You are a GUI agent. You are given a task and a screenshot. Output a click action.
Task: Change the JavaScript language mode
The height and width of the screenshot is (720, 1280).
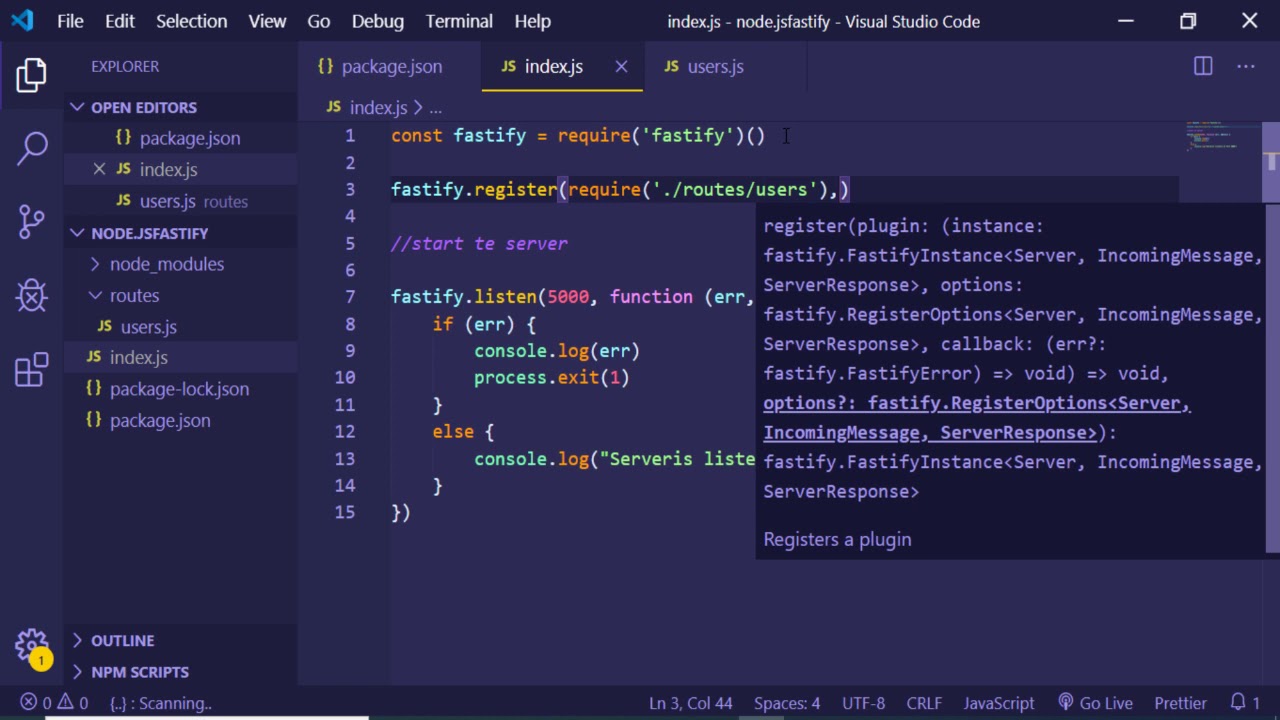click(998, 703)
